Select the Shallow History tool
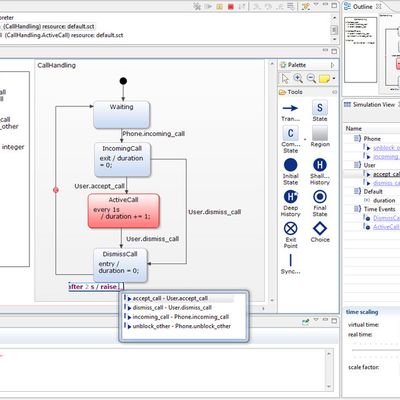The image size is (400, 400). coord(320,172)
